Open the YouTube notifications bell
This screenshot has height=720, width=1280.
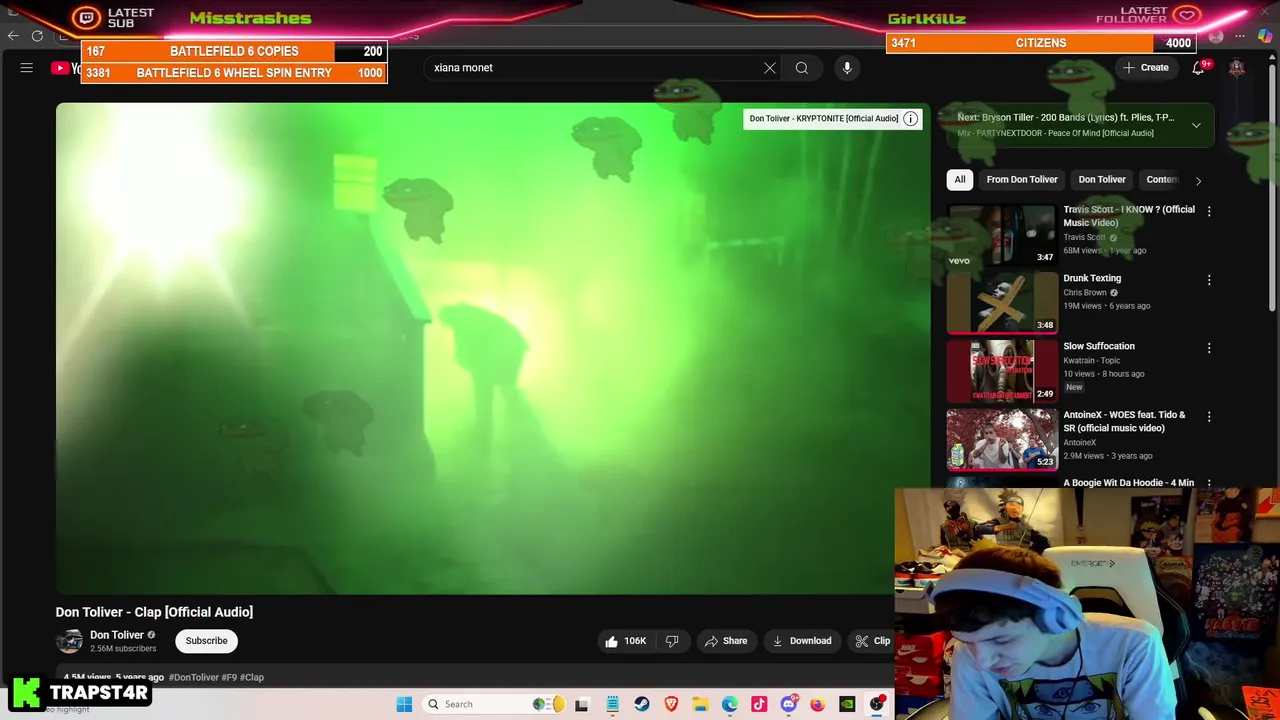click(1198, 68)
